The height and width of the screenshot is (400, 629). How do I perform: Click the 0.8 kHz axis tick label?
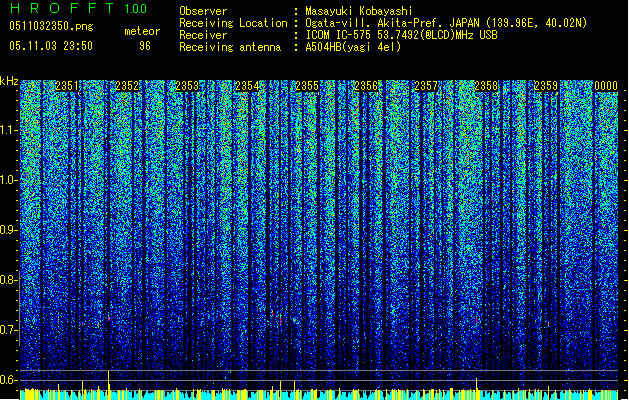(8, 280)
